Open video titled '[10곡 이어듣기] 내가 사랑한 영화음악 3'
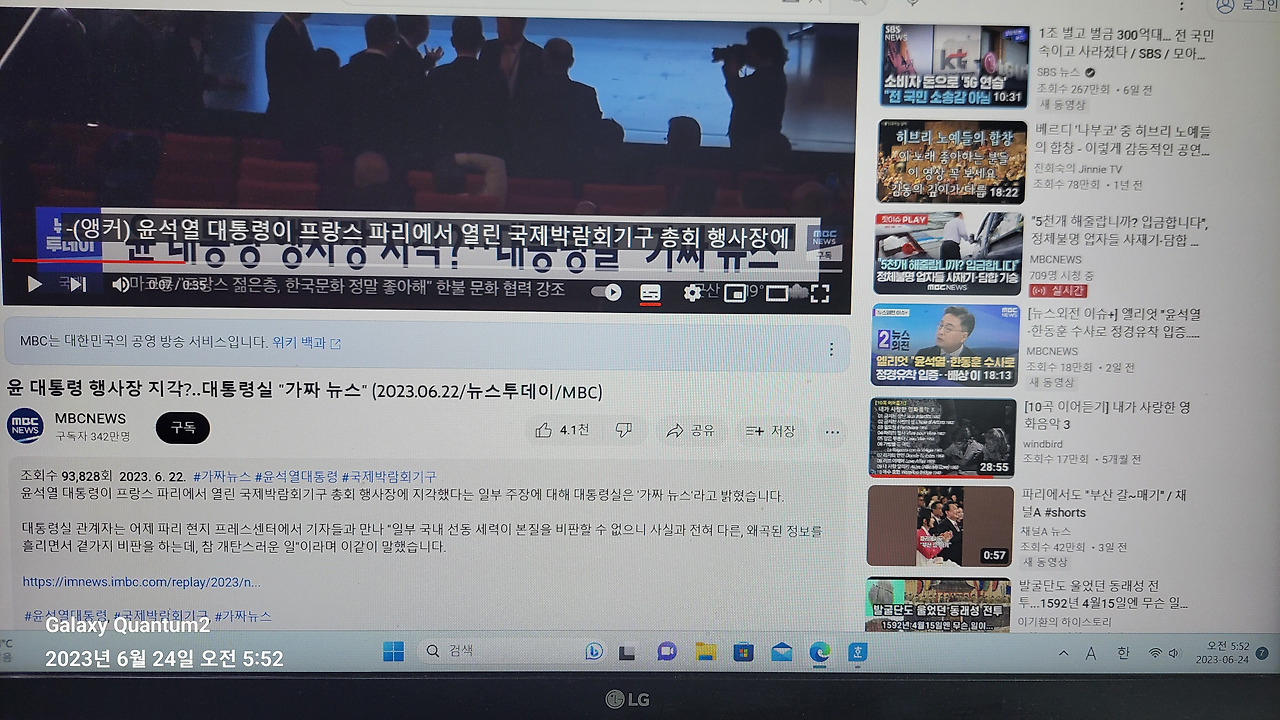Screen dimensions: 1280x720 (x=1107, y=416)
